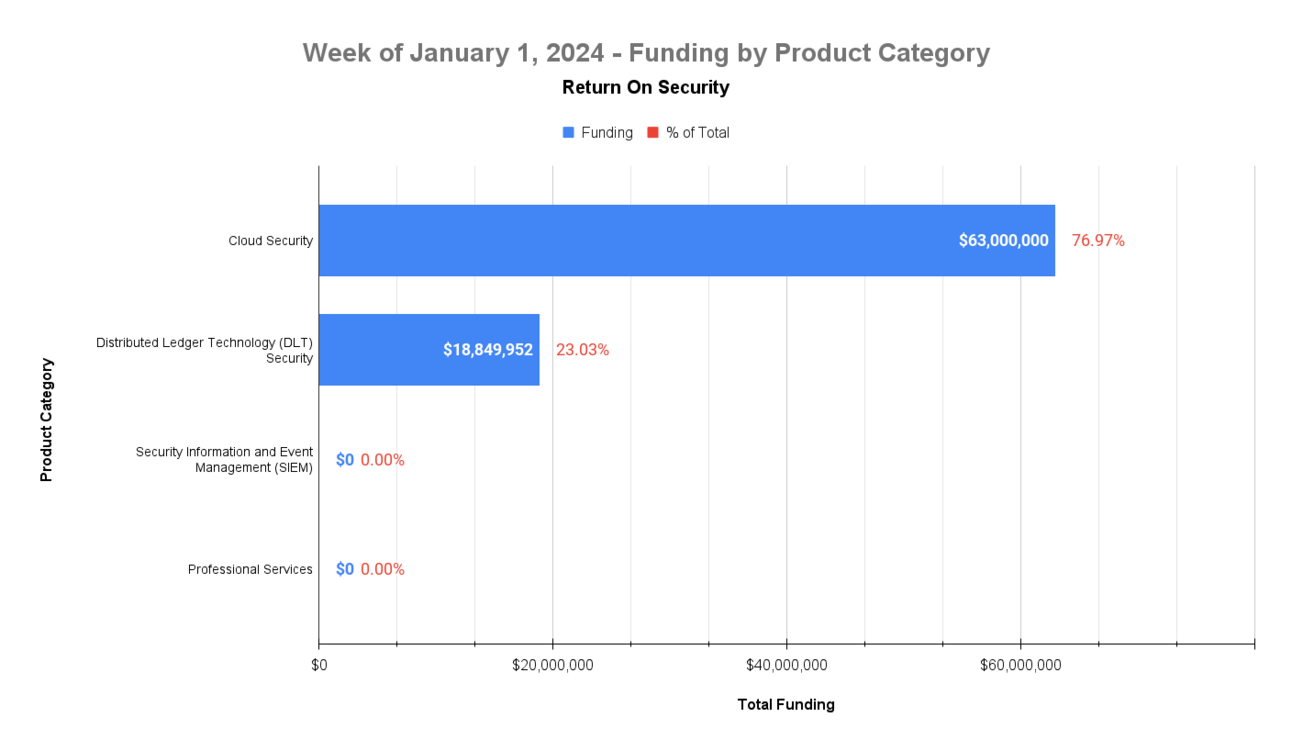The width and height of the screenshot is (1292, 751).
Task: Click the 76.97% percentage label
Action: [x=1098, y=241]
